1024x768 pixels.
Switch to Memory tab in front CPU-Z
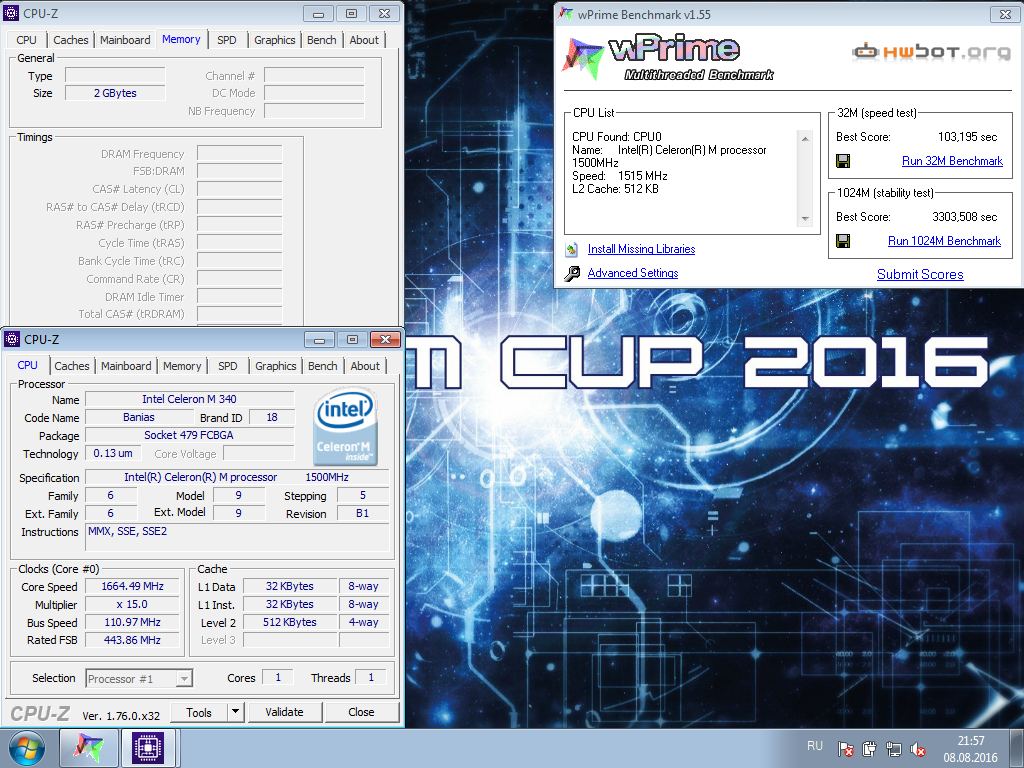pyautogui.click(x=182, y=366)
